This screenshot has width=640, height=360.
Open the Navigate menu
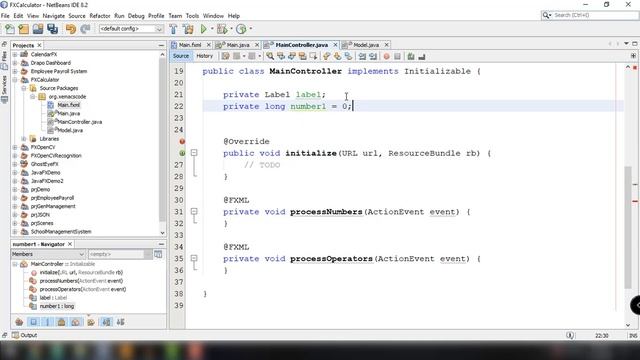point(53,16)
